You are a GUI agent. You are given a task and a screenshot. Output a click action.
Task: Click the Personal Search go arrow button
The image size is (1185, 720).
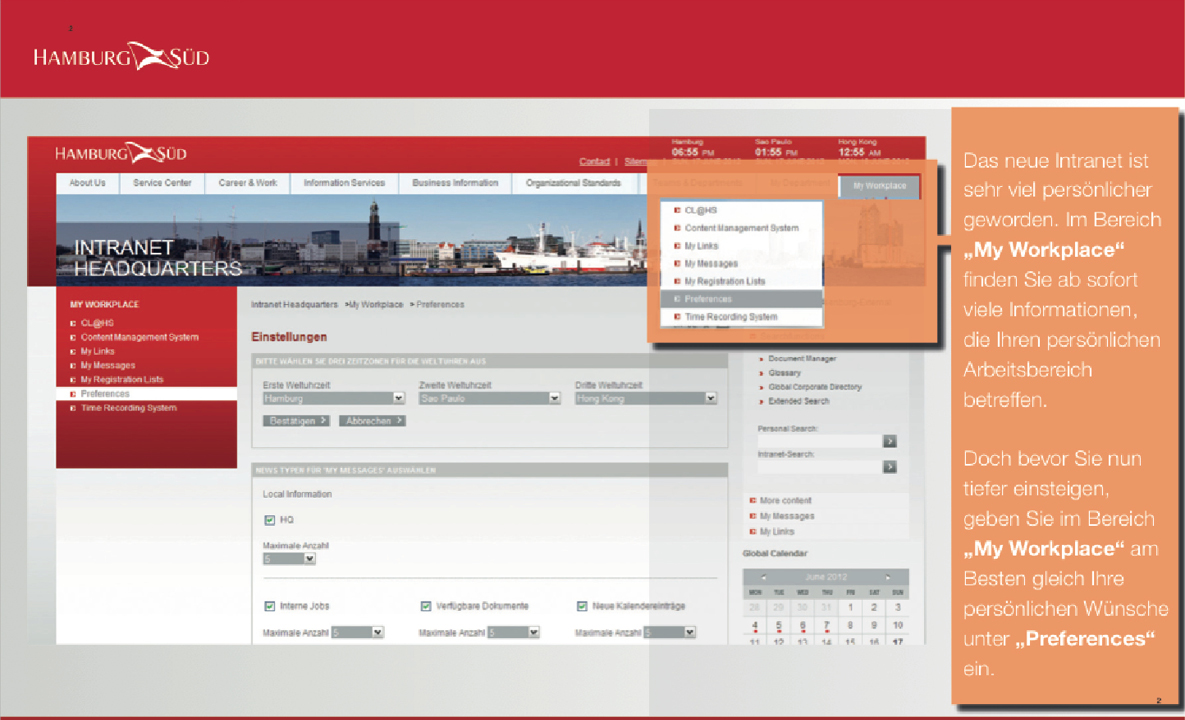pyautogui.click(x=890, y=441)
